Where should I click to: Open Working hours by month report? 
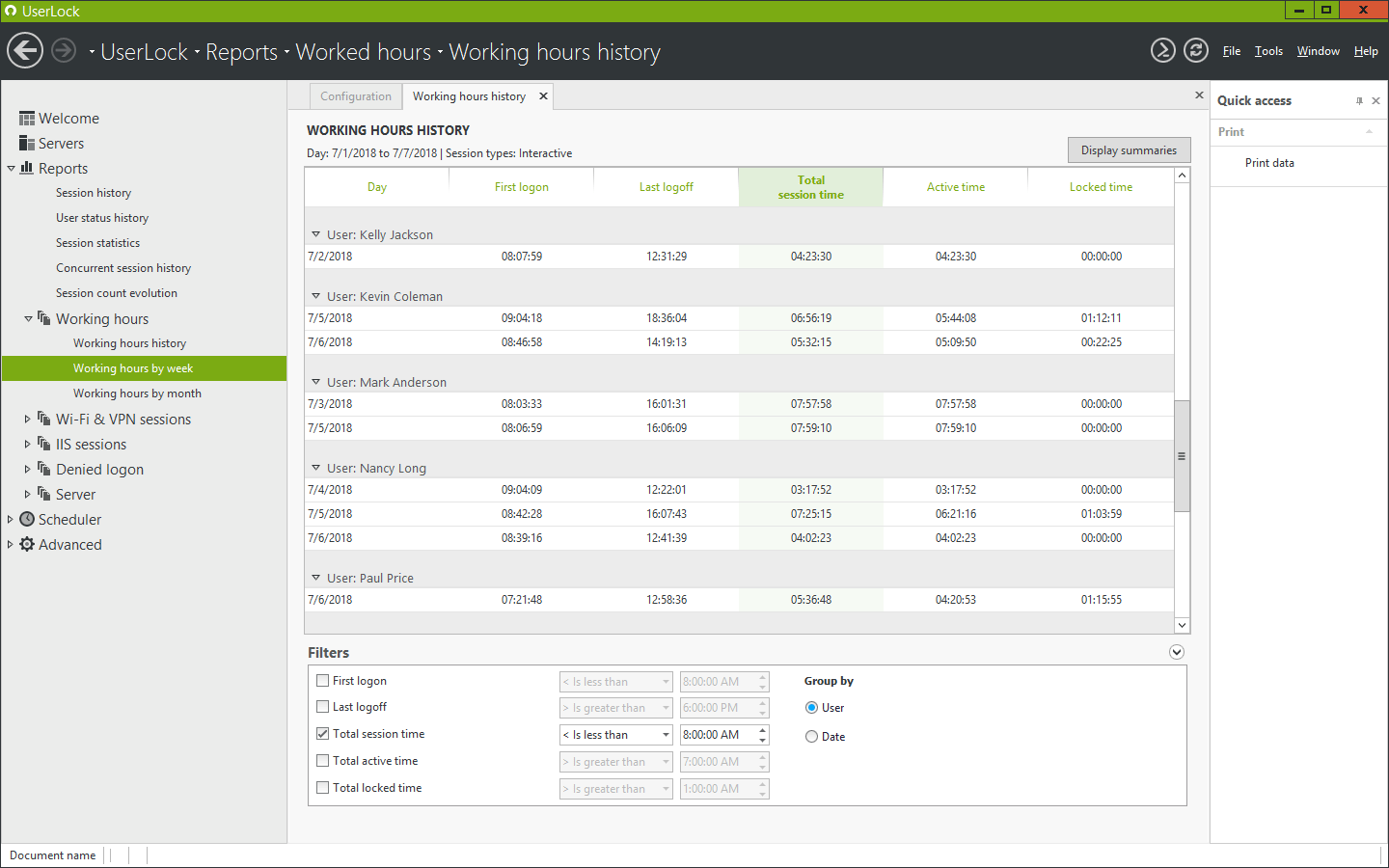[x=137, y=393]
